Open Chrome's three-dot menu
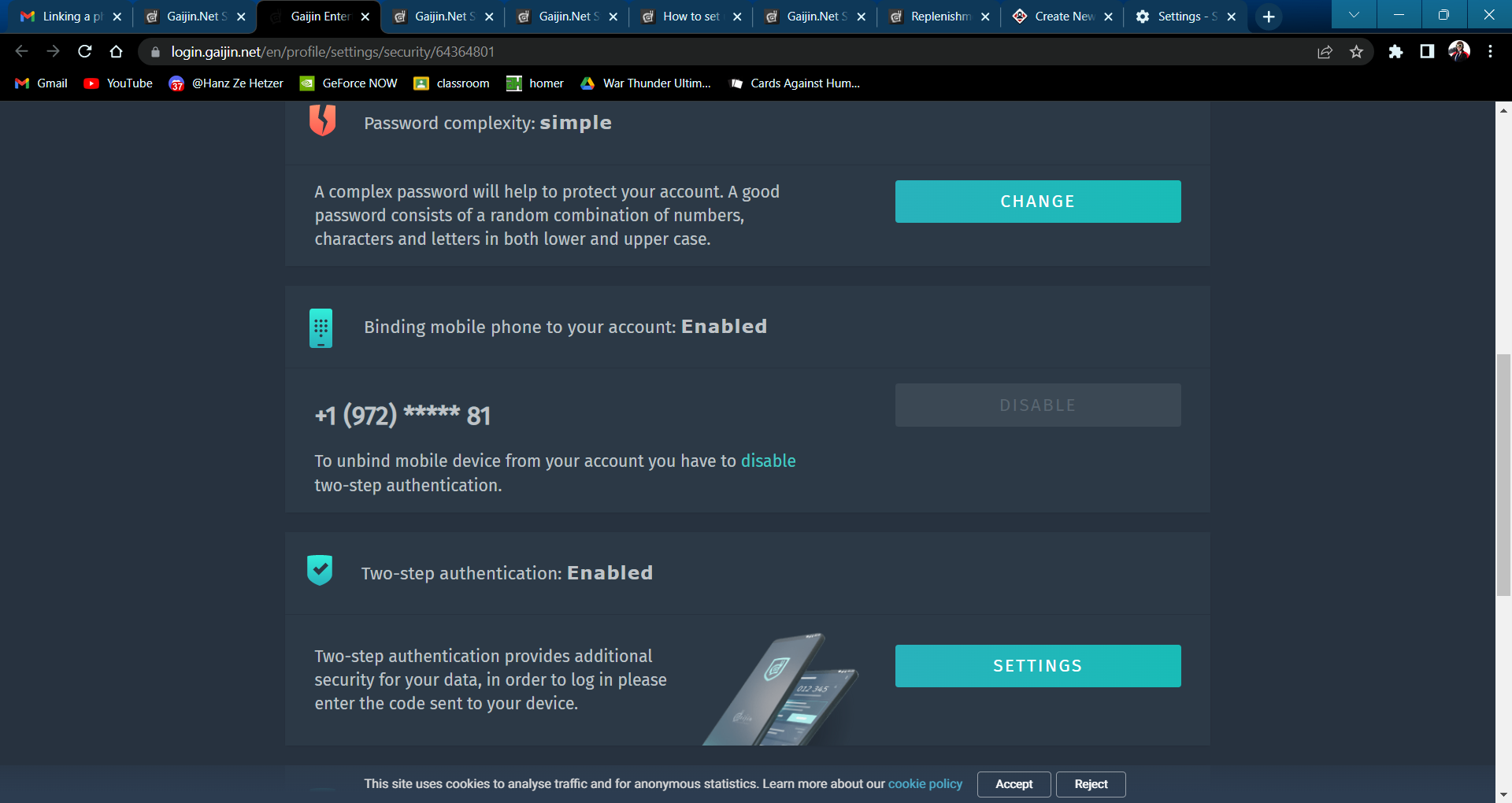The height and width of the screenshot is (803, 1512). (x=1490, y=51)
